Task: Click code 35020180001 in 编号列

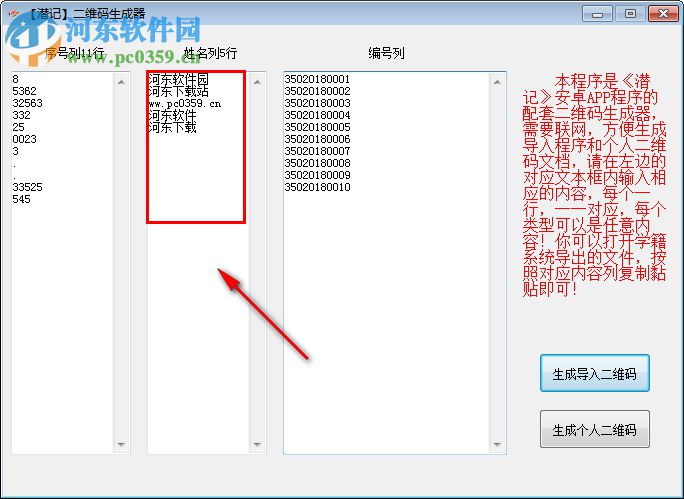Action: click(x=317, y=79)
